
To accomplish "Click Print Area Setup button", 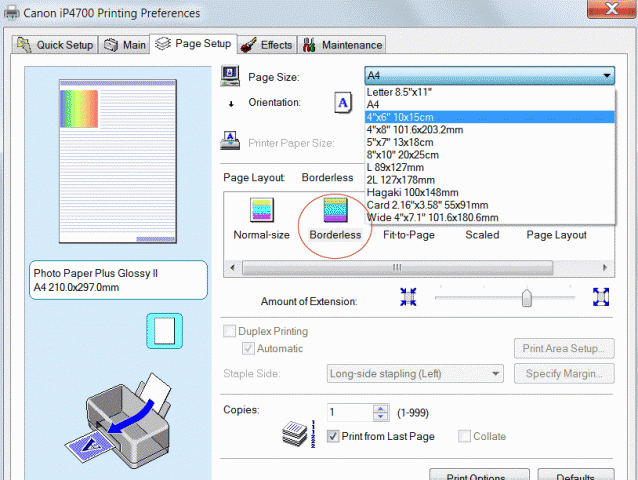I will click(x=564, y=349).
